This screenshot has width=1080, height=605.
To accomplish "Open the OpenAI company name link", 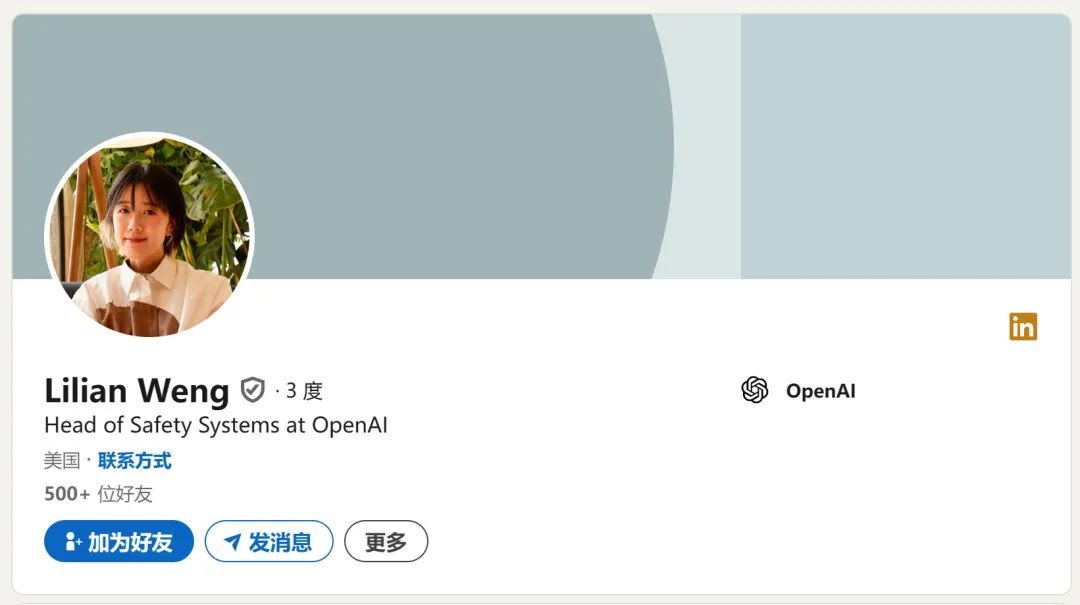I will point(820,391).
